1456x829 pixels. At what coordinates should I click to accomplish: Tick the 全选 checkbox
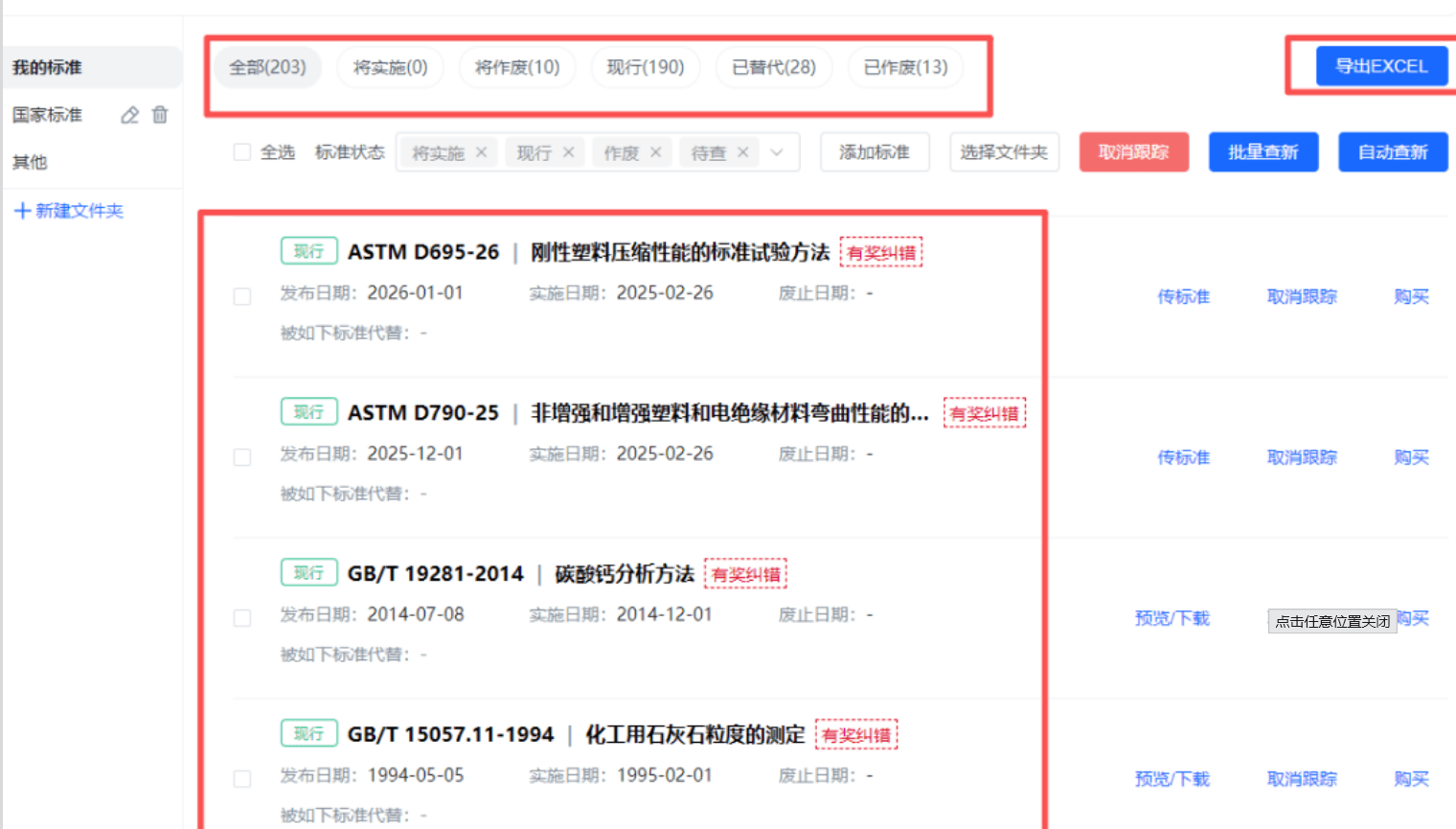click(242, 152)
